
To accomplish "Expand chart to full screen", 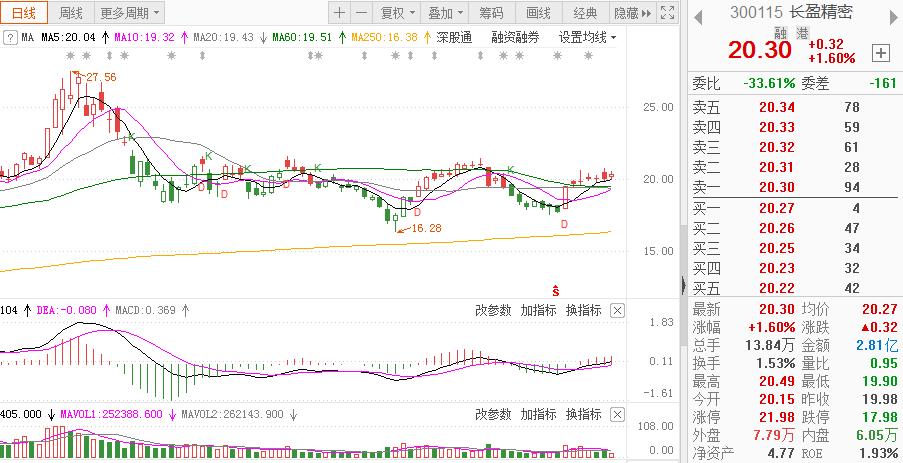I will pyautogui.click(x=667, y=12).
